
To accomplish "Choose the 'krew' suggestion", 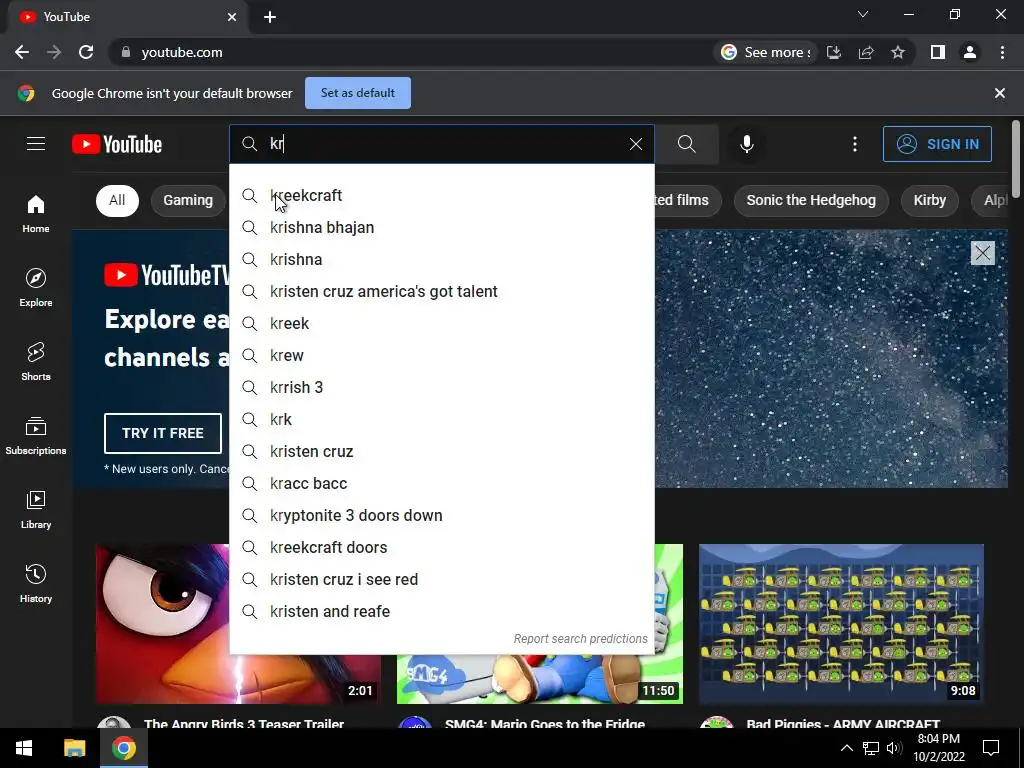I will coord(442,355).
